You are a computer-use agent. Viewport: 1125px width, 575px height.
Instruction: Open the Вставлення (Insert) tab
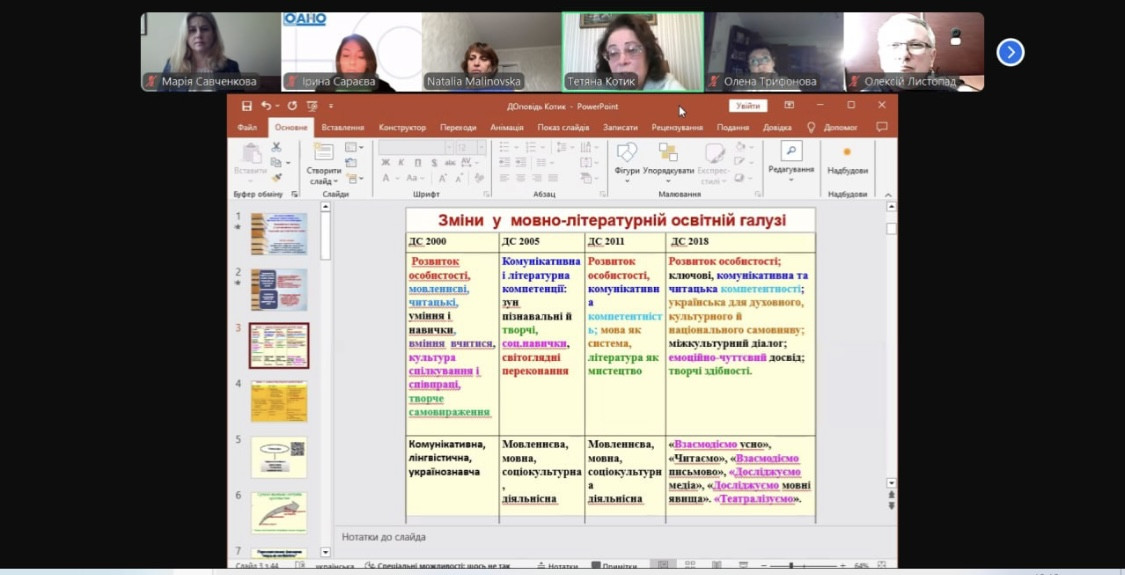tap(343, 127)
